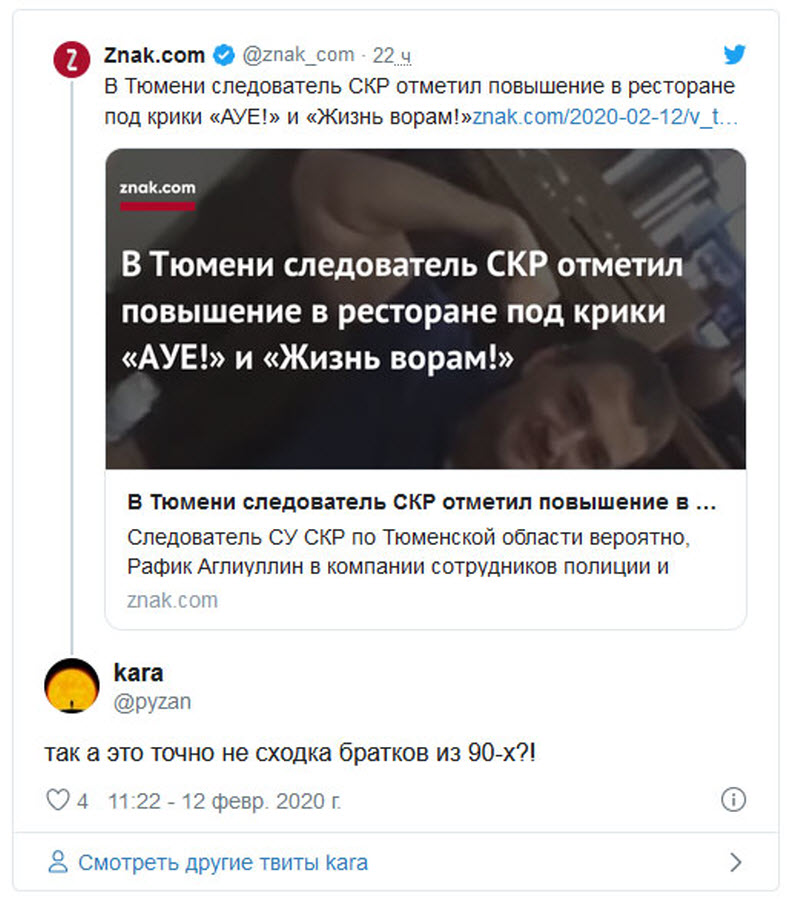The image size is (800, 901).
Task: Click the Znak.com account name
Action: (x=154, y=55)
